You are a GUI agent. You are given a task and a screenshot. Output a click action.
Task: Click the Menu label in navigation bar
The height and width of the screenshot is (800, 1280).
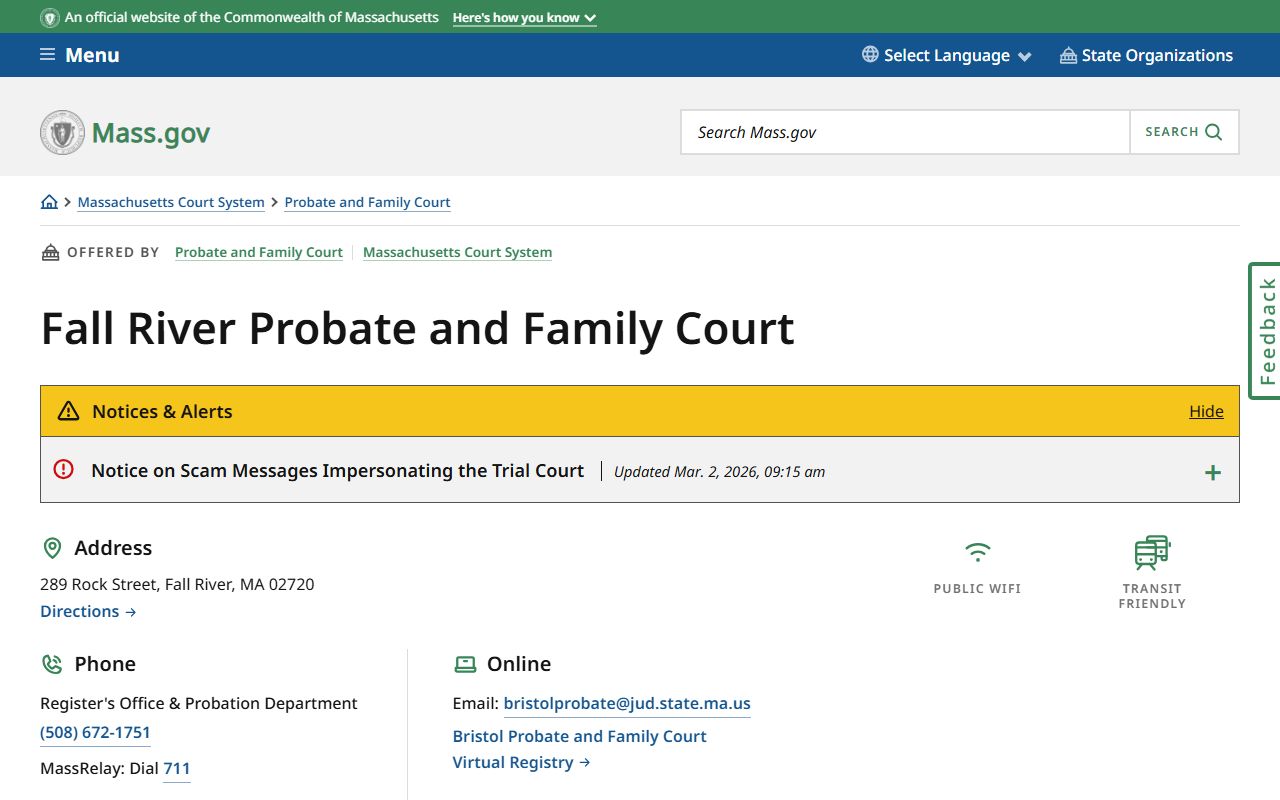(x=92, y=55)
